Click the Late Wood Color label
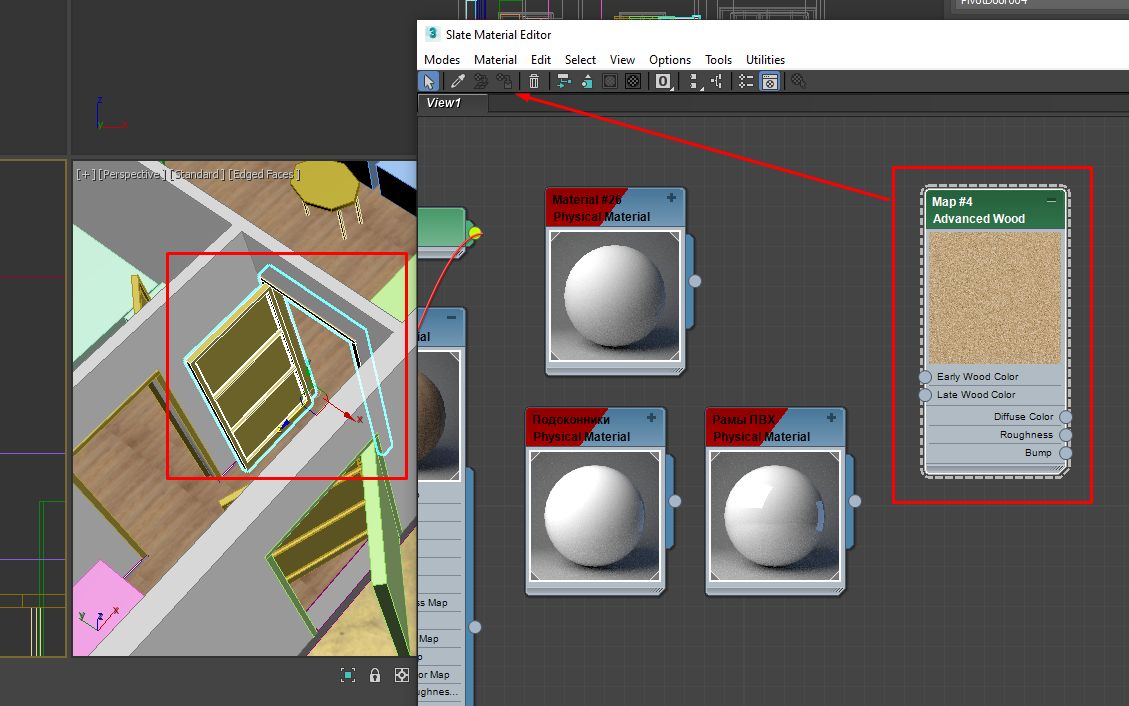1129x706 pixels. coord(976,395)
